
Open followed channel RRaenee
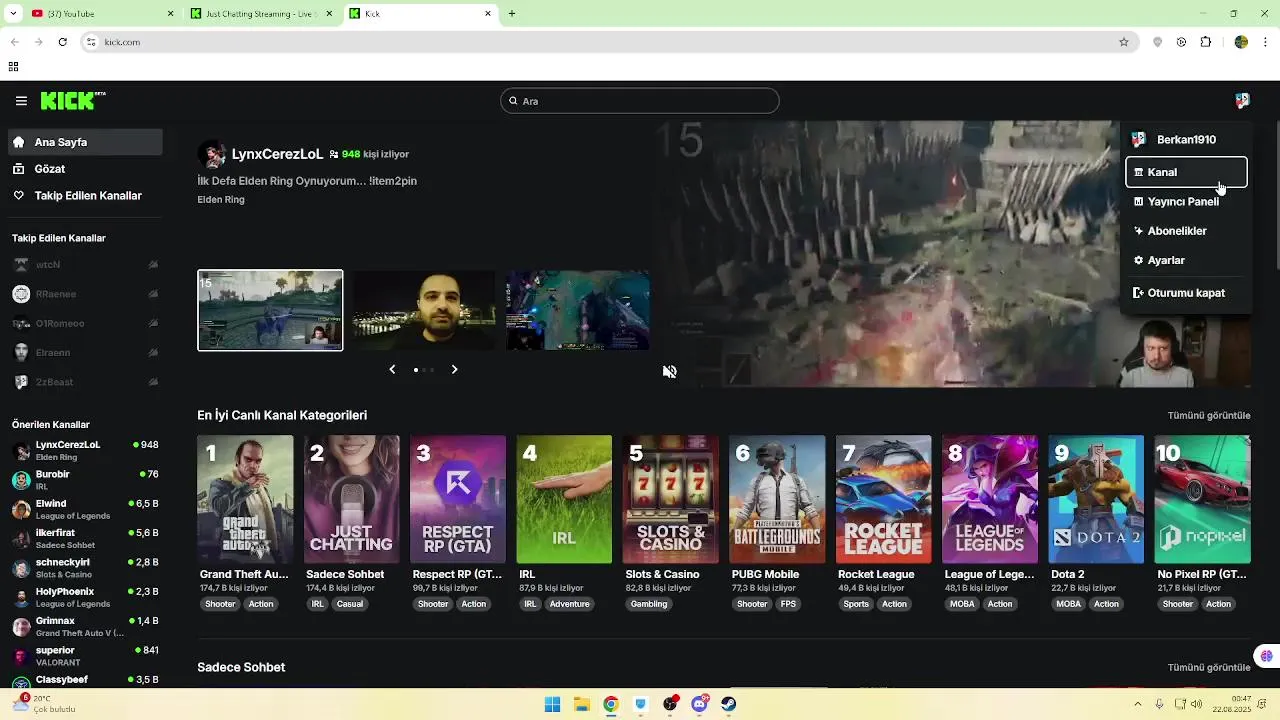pos(85,294)
